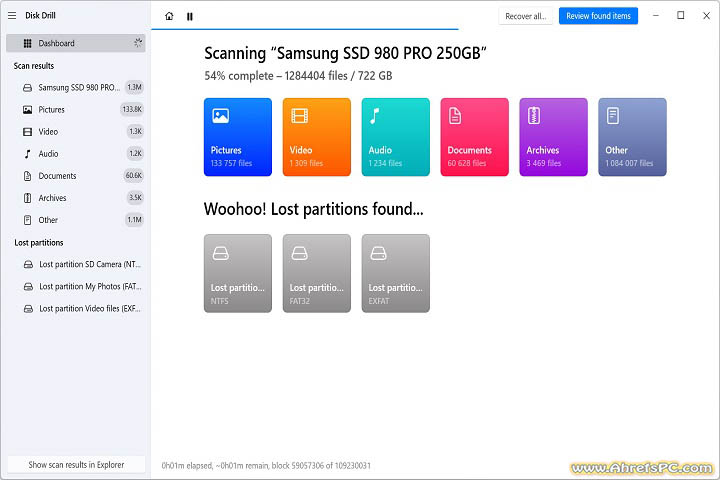
Task: Click the 60.6K badge next to Documents
Action: click(x=134, y=175)
